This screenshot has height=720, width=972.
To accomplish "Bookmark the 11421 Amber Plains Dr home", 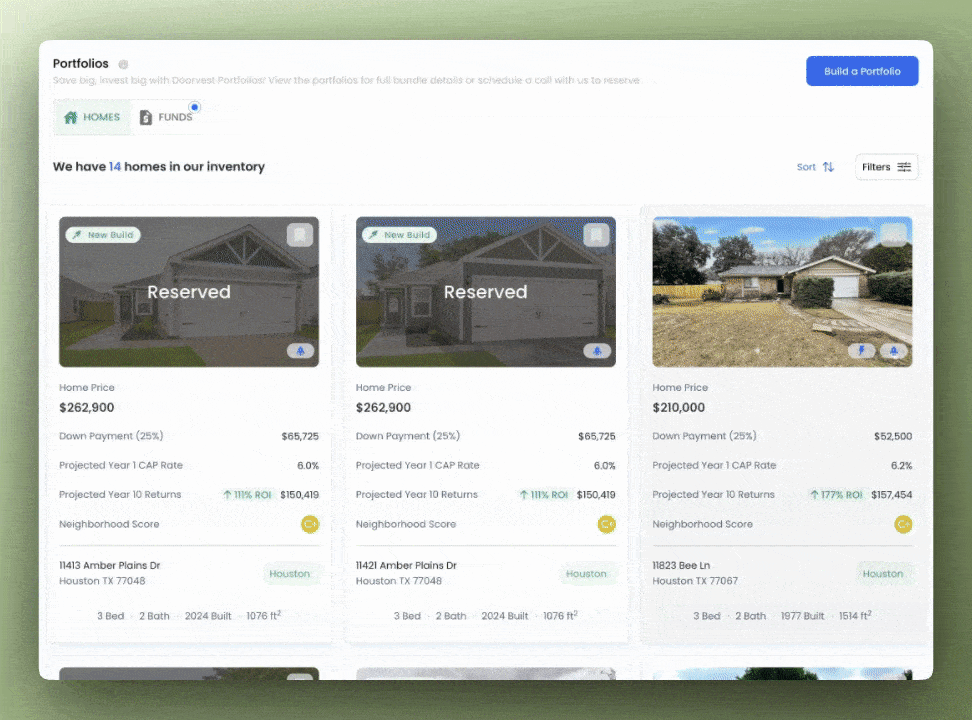I will coord(597,235).
